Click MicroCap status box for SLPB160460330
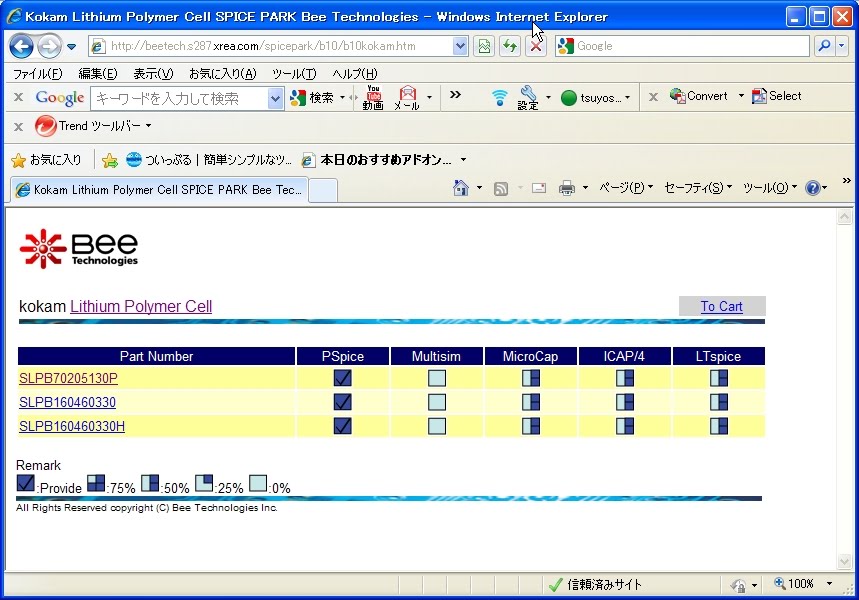The image size is (859, 600). [531, 402]
